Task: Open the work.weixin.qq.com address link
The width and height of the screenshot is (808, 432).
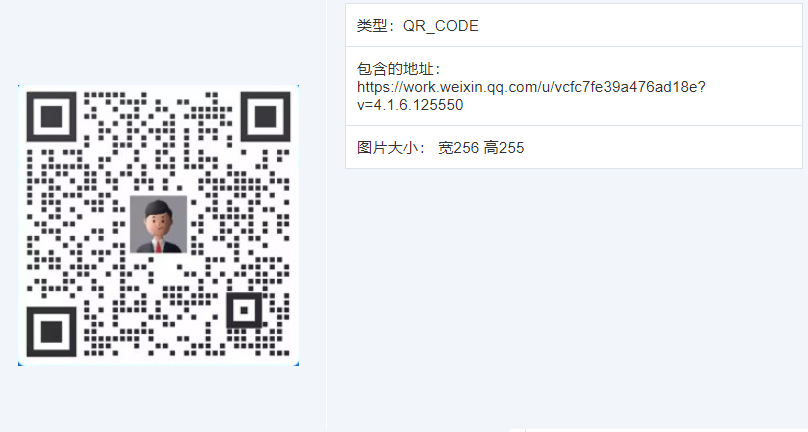Action: [x=531, y=87]
